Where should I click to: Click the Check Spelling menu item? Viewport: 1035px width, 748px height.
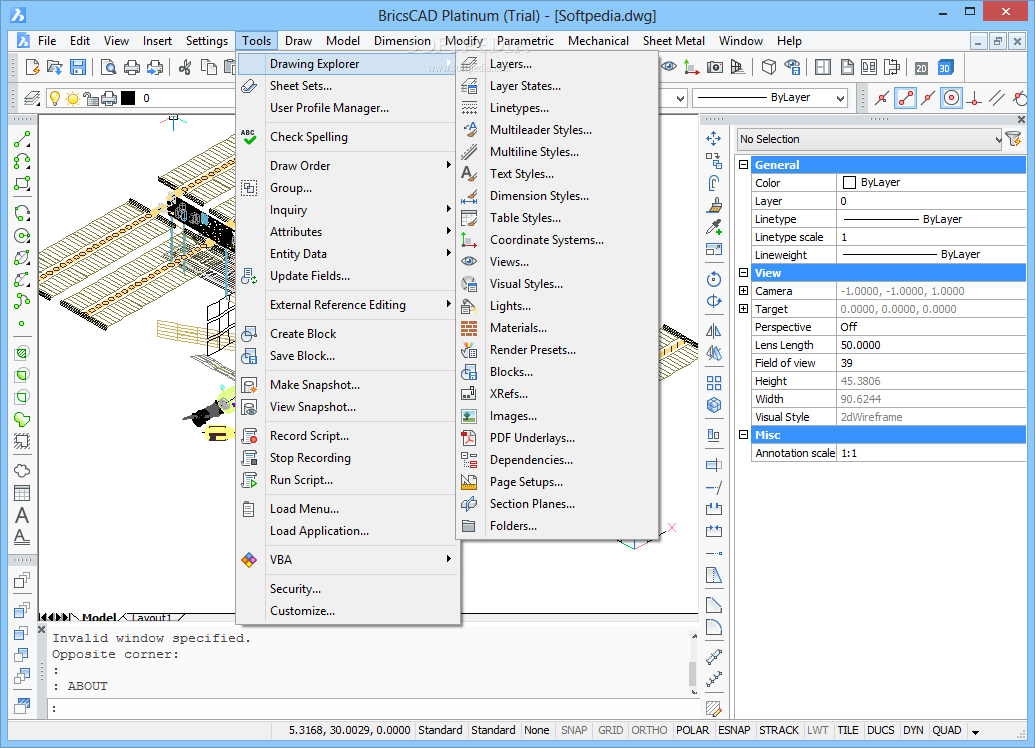(308, 137)
